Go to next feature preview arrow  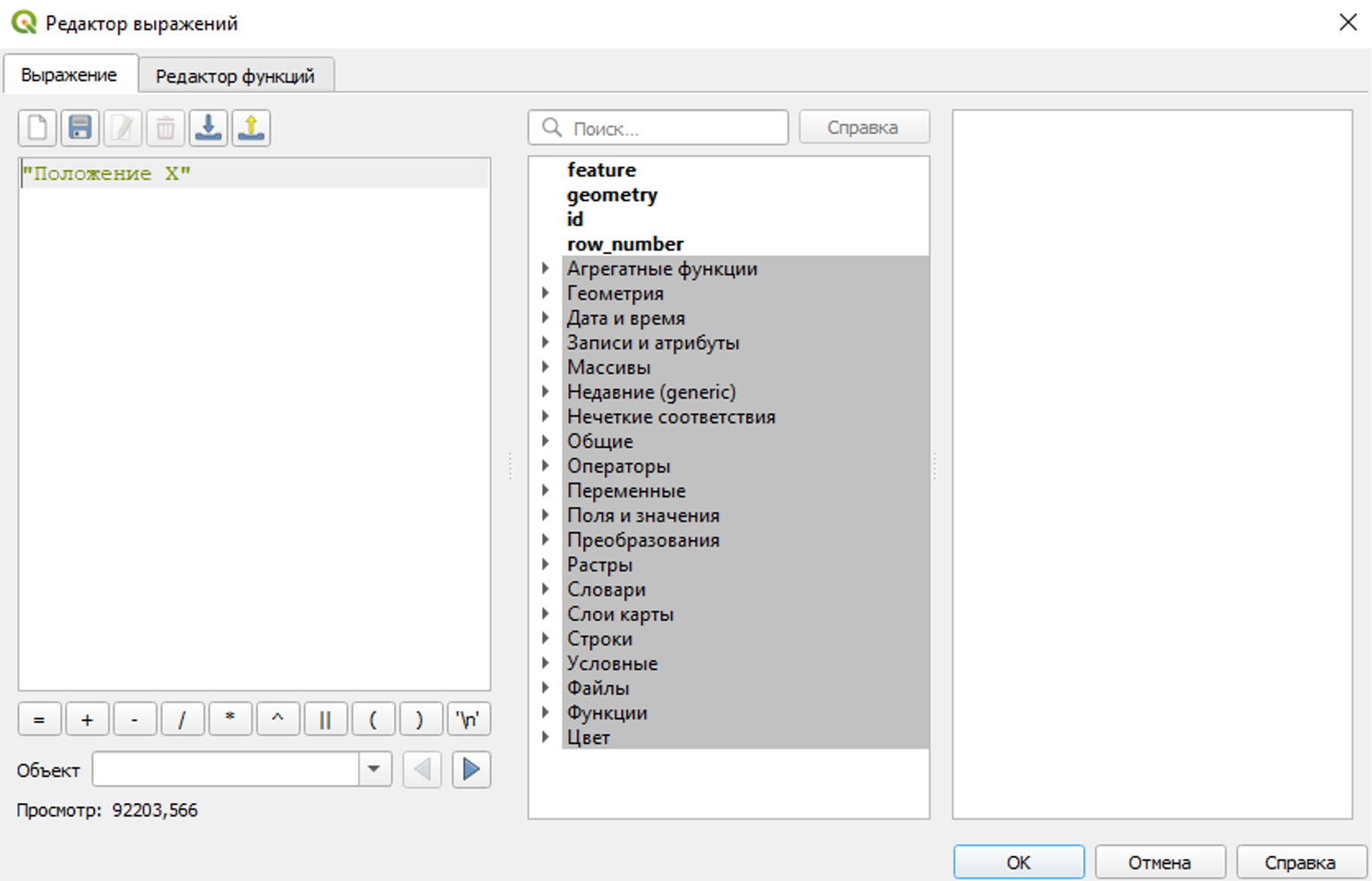pyautogui.click(x=470, y=769)
